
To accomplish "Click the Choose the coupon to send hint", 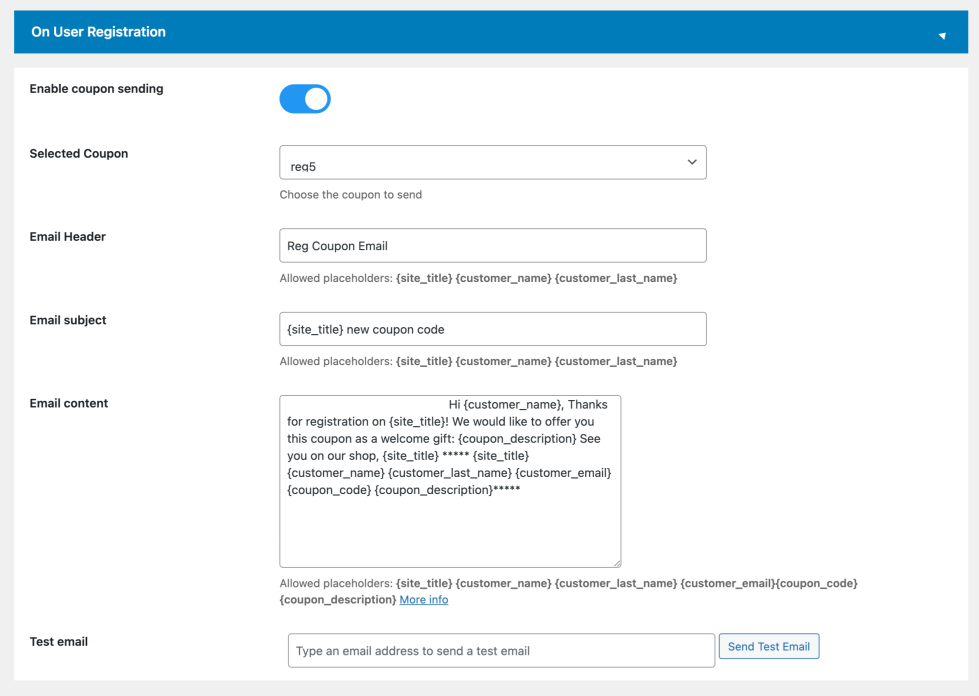I will 350,195.
